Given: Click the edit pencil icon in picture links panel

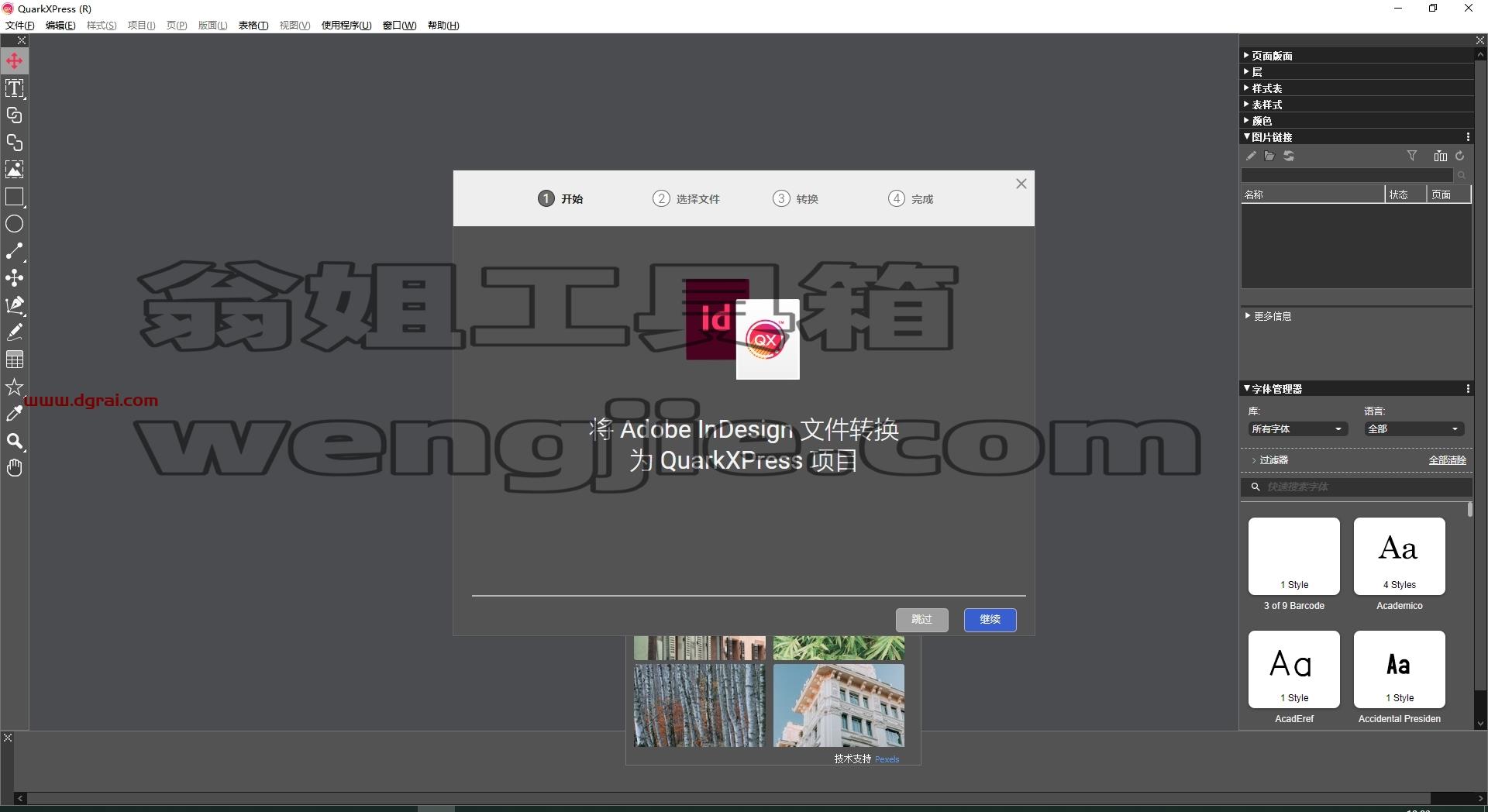Looking at the screenshot, I should [x=1251, y=157].
